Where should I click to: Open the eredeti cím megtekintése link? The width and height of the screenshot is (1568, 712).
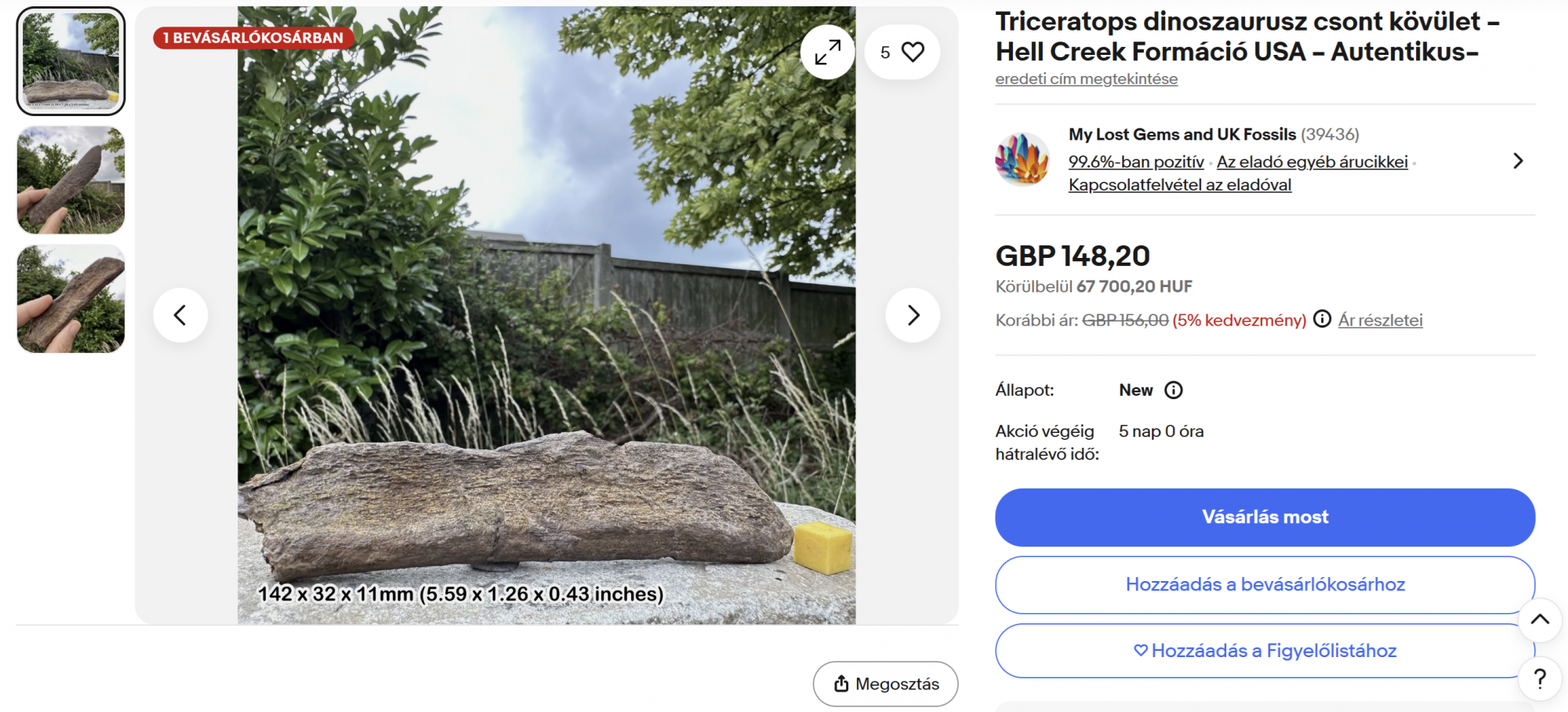(x=1086, y=79)
